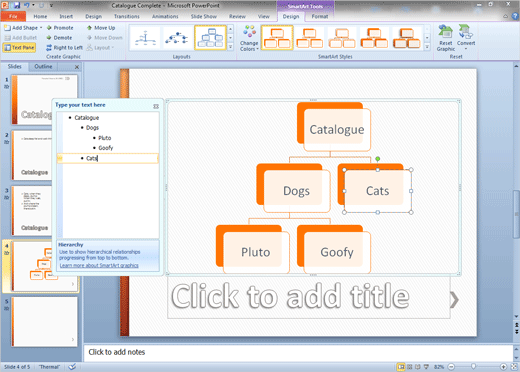
Task: Select second SmartArt style thumbnail
Action: (309, 38)
